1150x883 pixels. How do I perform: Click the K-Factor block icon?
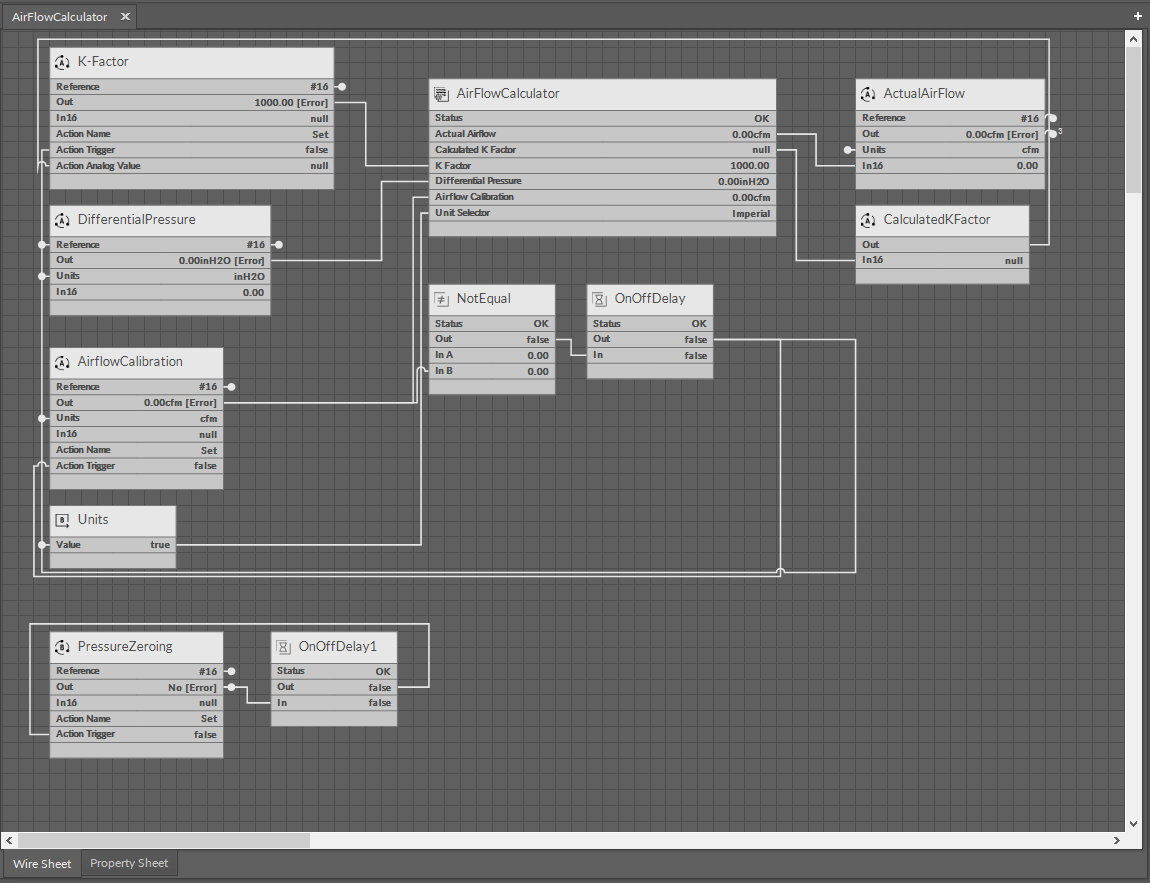click(x=62, y=62)
